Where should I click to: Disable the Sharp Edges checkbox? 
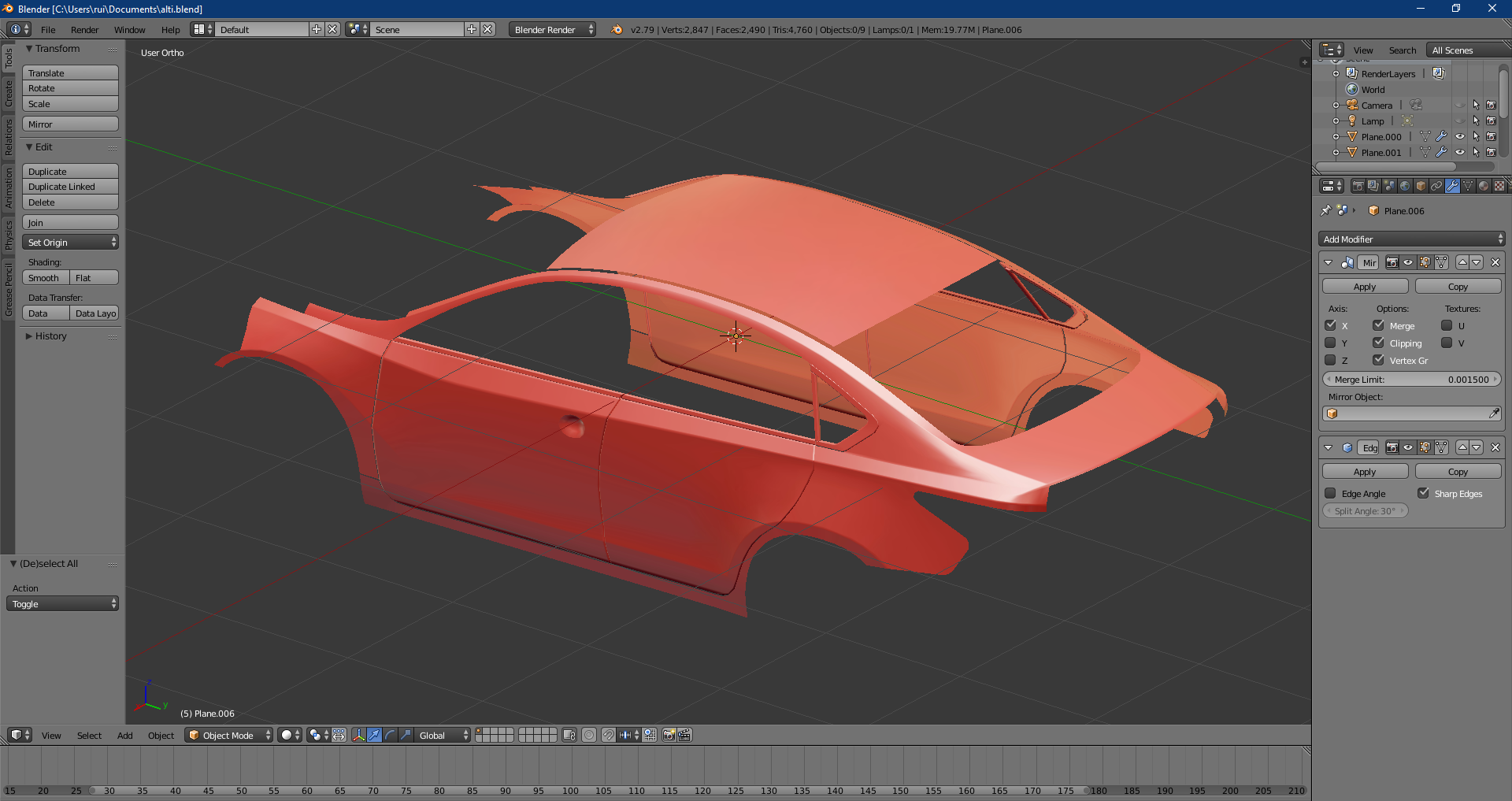pos(1424,494)
